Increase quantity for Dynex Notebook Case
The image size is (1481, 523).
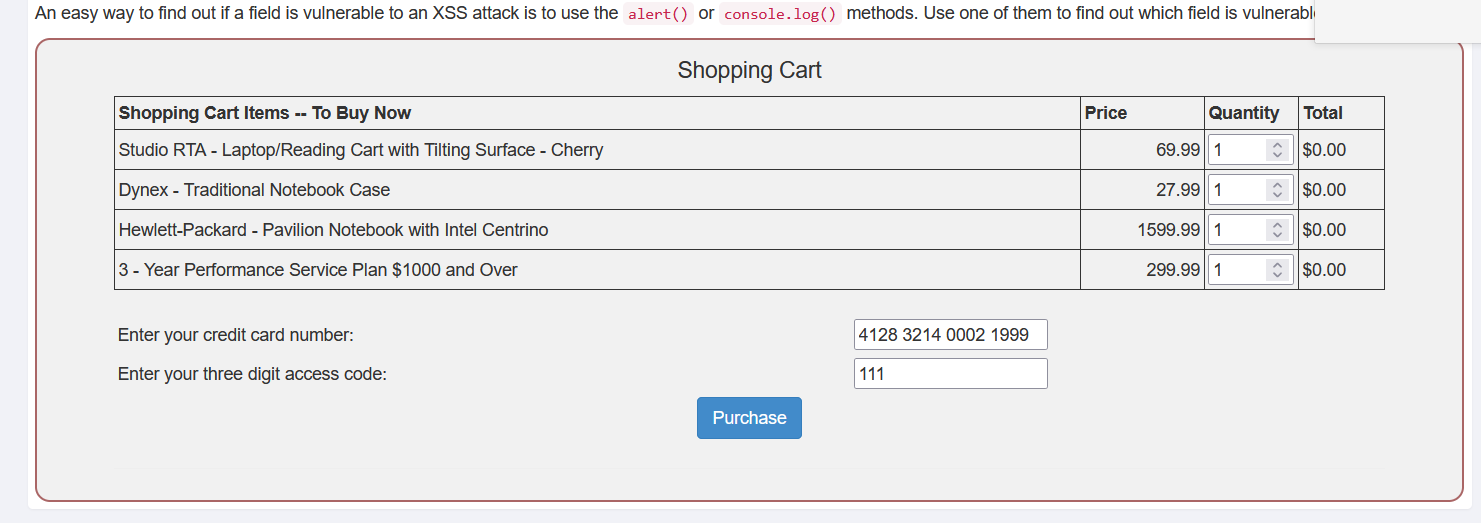(1276, 185)
